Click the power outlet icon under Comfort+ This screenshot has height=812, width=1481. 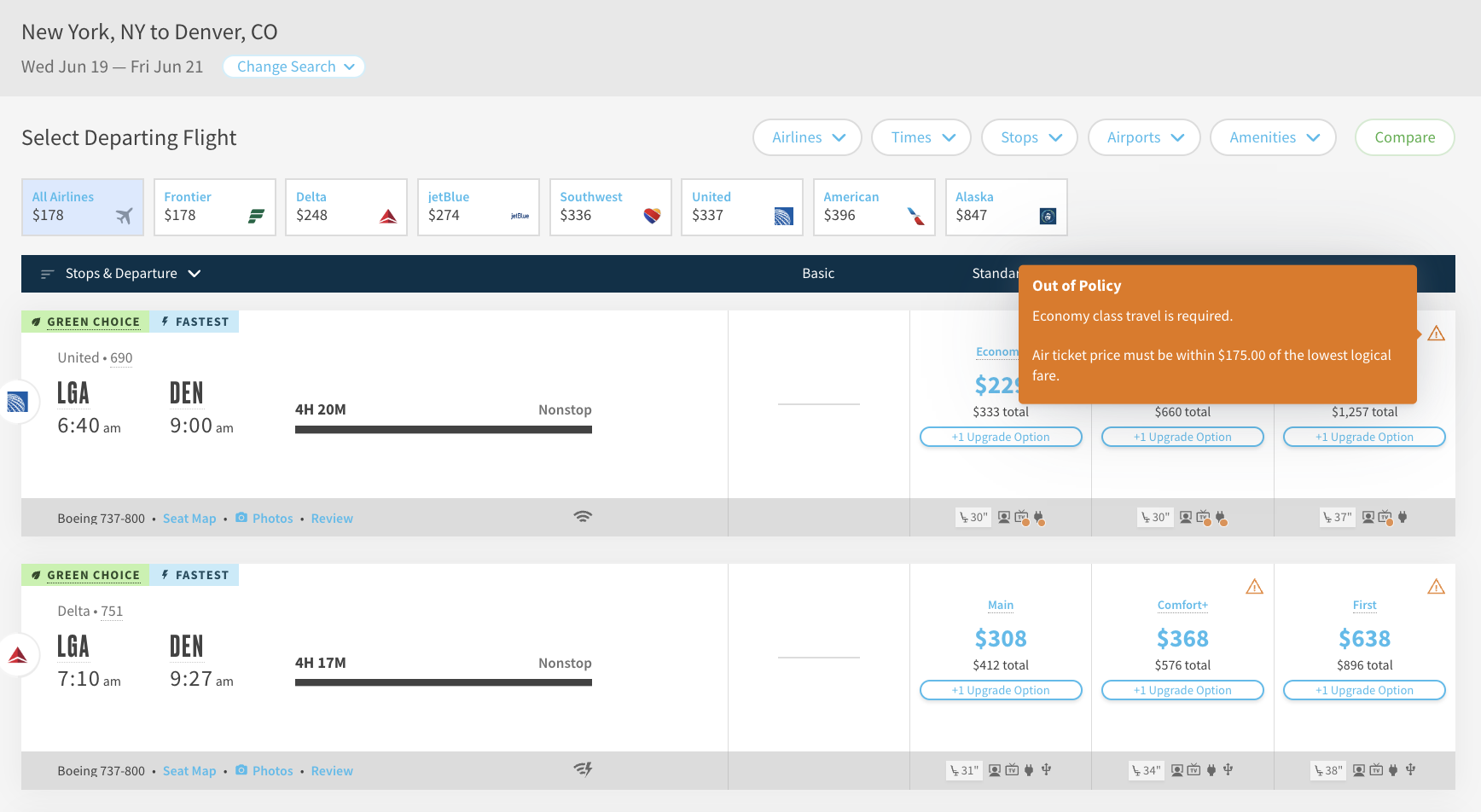pos(1211,770)
